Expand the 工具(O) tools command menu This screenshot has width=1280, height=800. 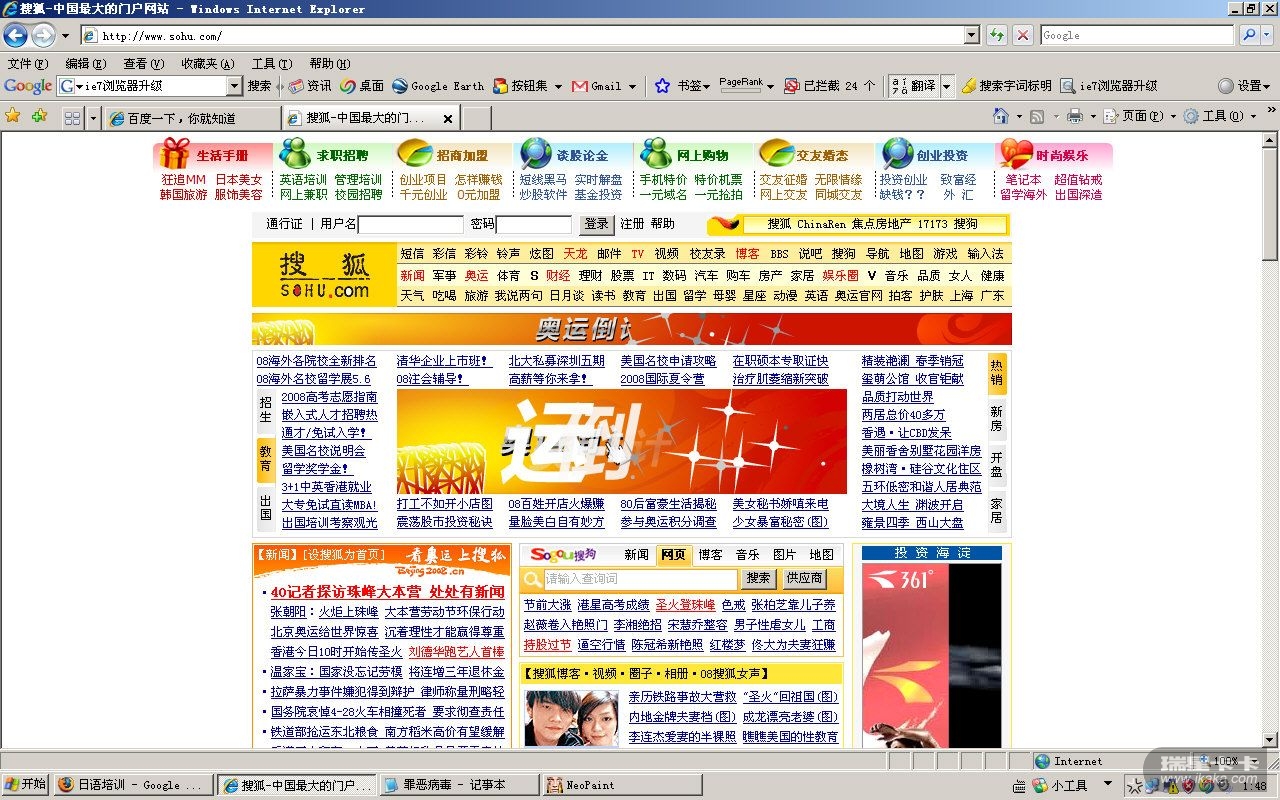(x=1220, y=116)
